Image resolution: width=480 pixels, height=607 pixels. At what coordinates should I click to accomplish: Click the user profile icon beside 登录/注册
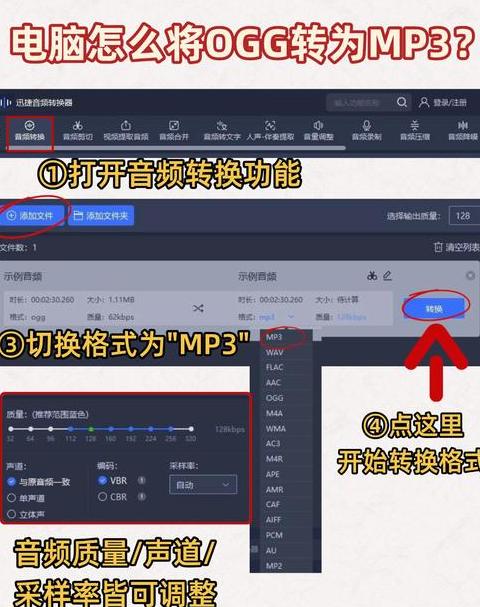[424, 103]
